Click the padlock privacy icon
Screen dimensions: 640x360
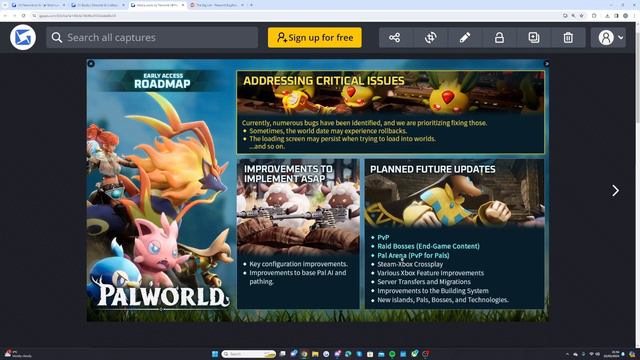pos(499,38)
